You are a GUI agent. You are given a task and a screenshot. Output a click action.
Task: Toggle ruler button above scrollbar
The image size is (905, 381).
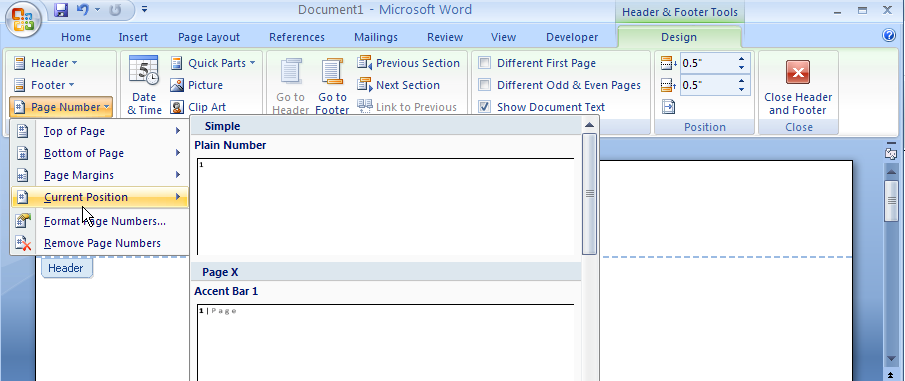892,154
